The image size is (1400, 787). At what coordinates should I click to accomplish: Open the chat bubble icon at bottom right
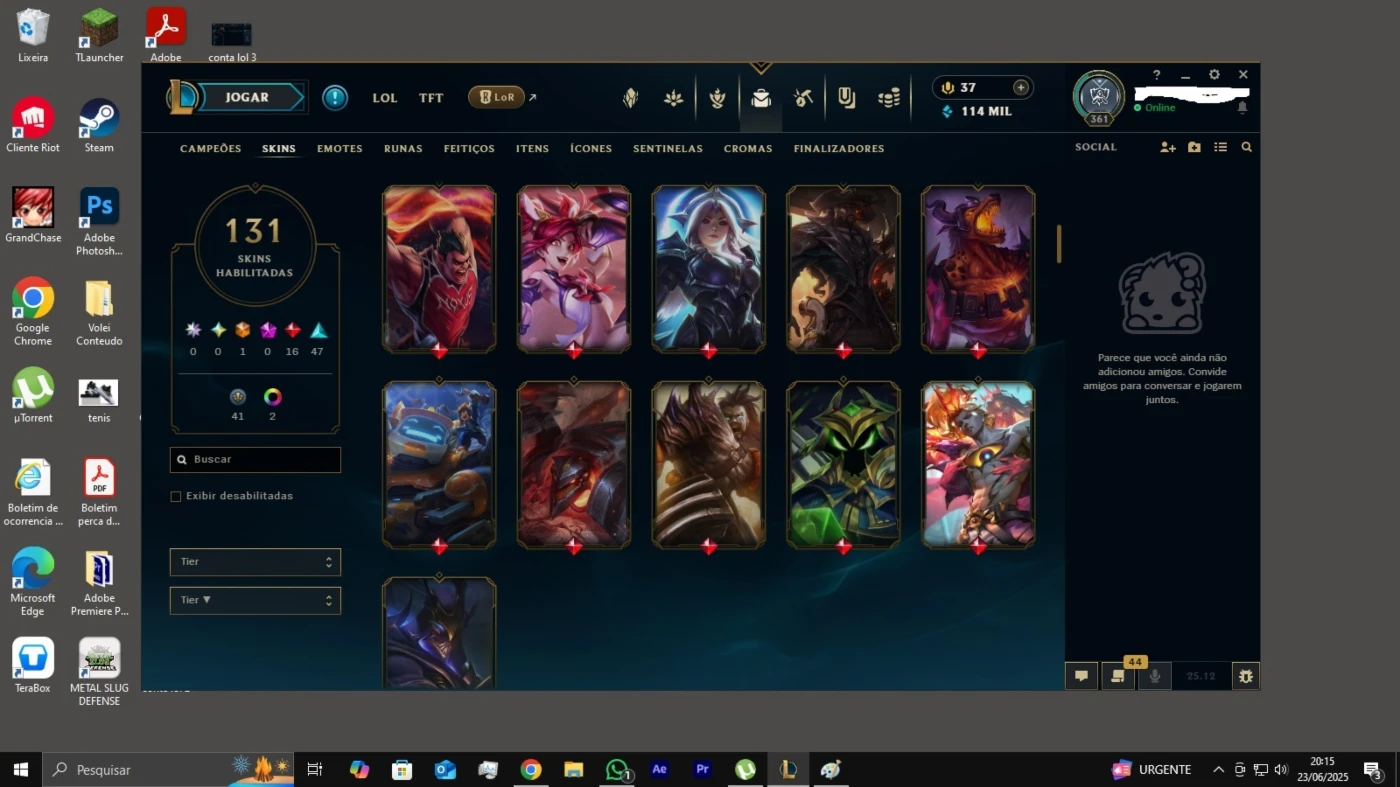coord(1081,676)
